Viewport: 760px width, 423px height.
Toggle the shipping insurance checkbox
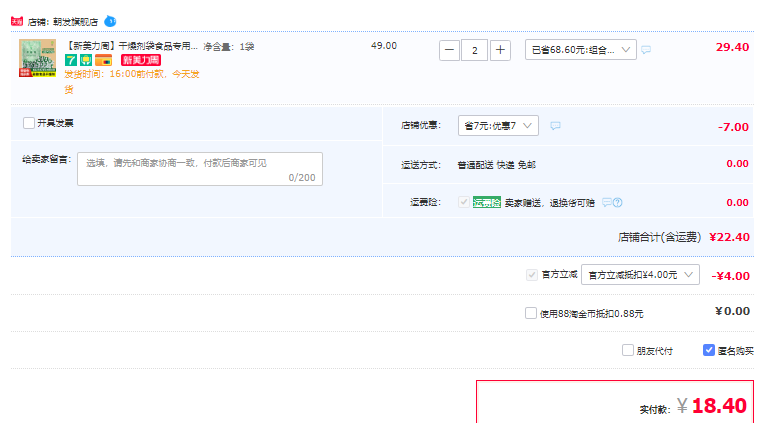click(x=464, y=202)
